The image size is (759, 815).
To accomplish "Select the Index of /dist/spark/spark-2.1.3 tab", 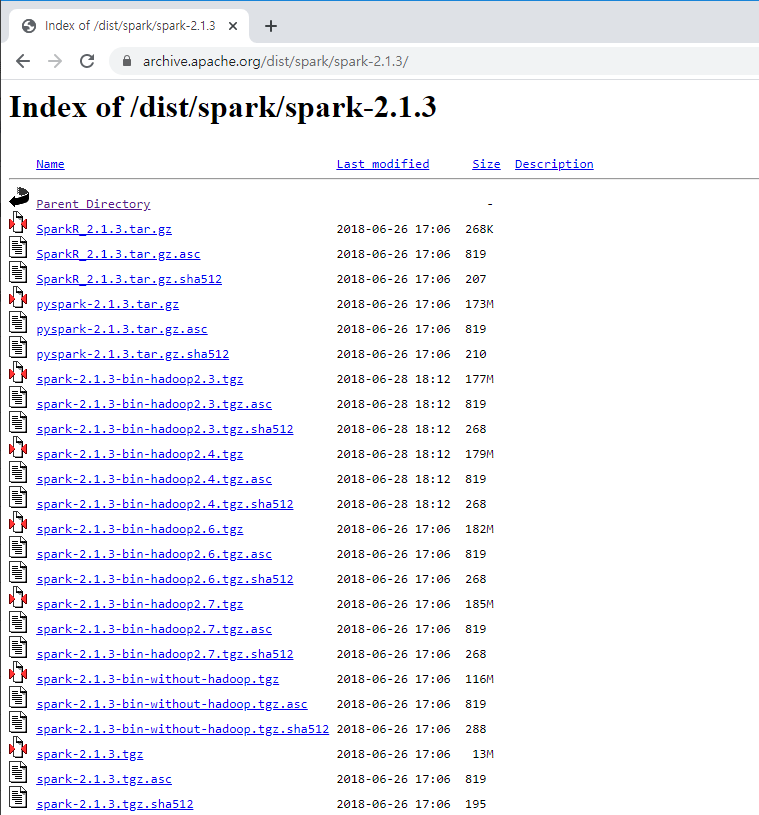I will [127, 26].
